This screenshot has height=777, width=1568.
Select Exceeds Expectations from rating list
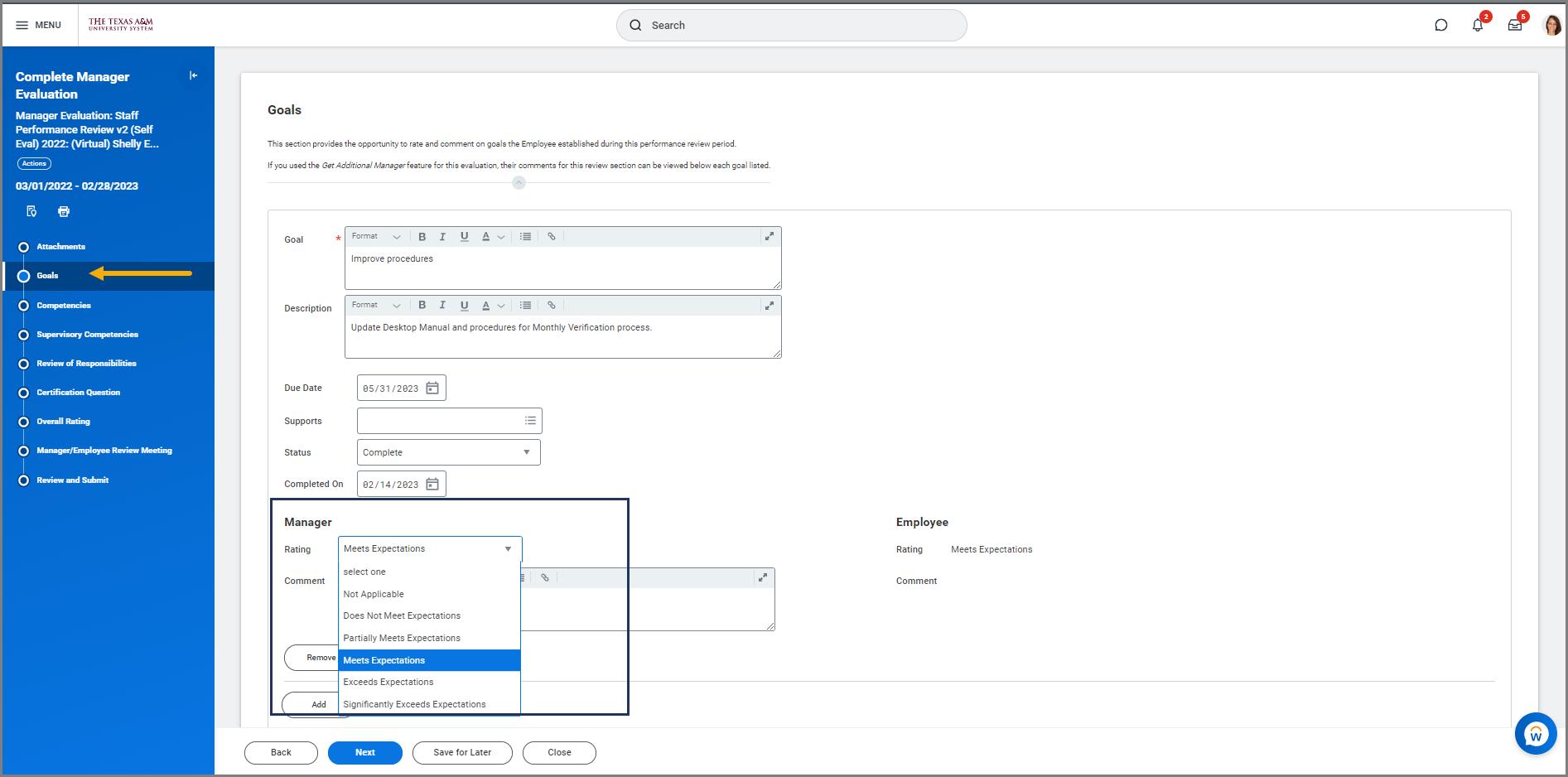388,683
